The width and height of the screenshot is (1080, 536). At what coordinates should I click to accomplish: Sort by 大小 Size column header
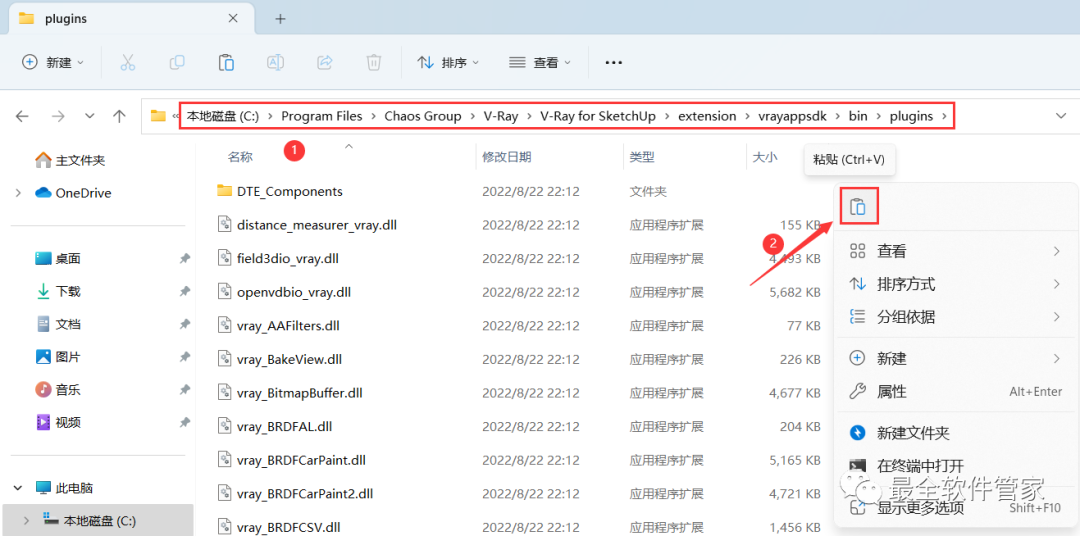tap(765, 157)
